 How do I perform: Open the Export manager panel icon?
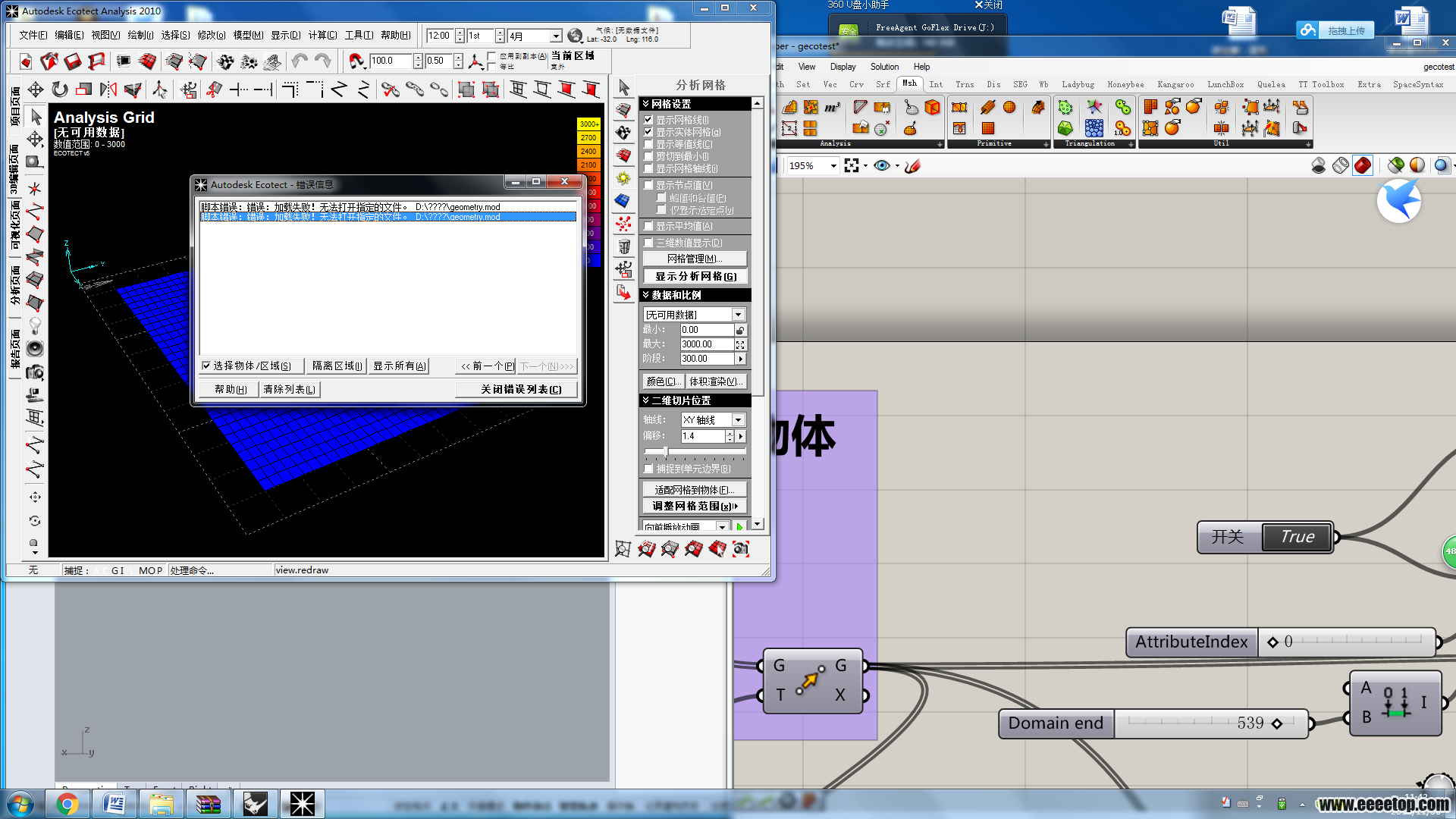623,292
